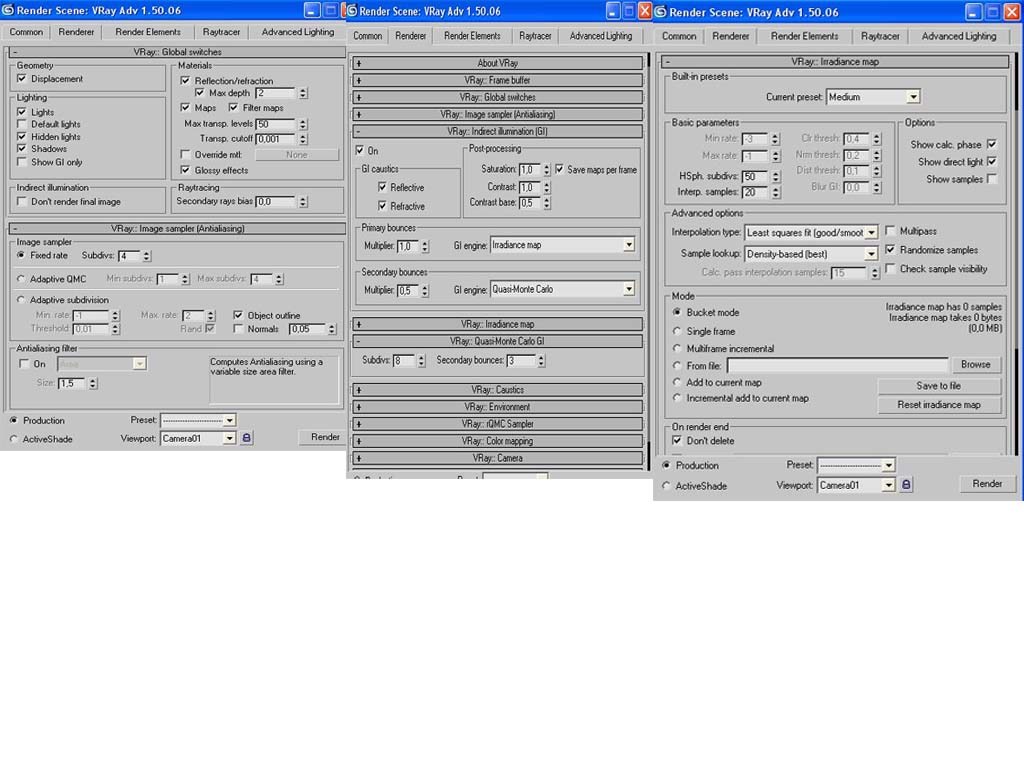Image resolution: width=1024 pixels, height=768 pixels.
Task: Click the Override mtl None button
Action: (296, 155)
